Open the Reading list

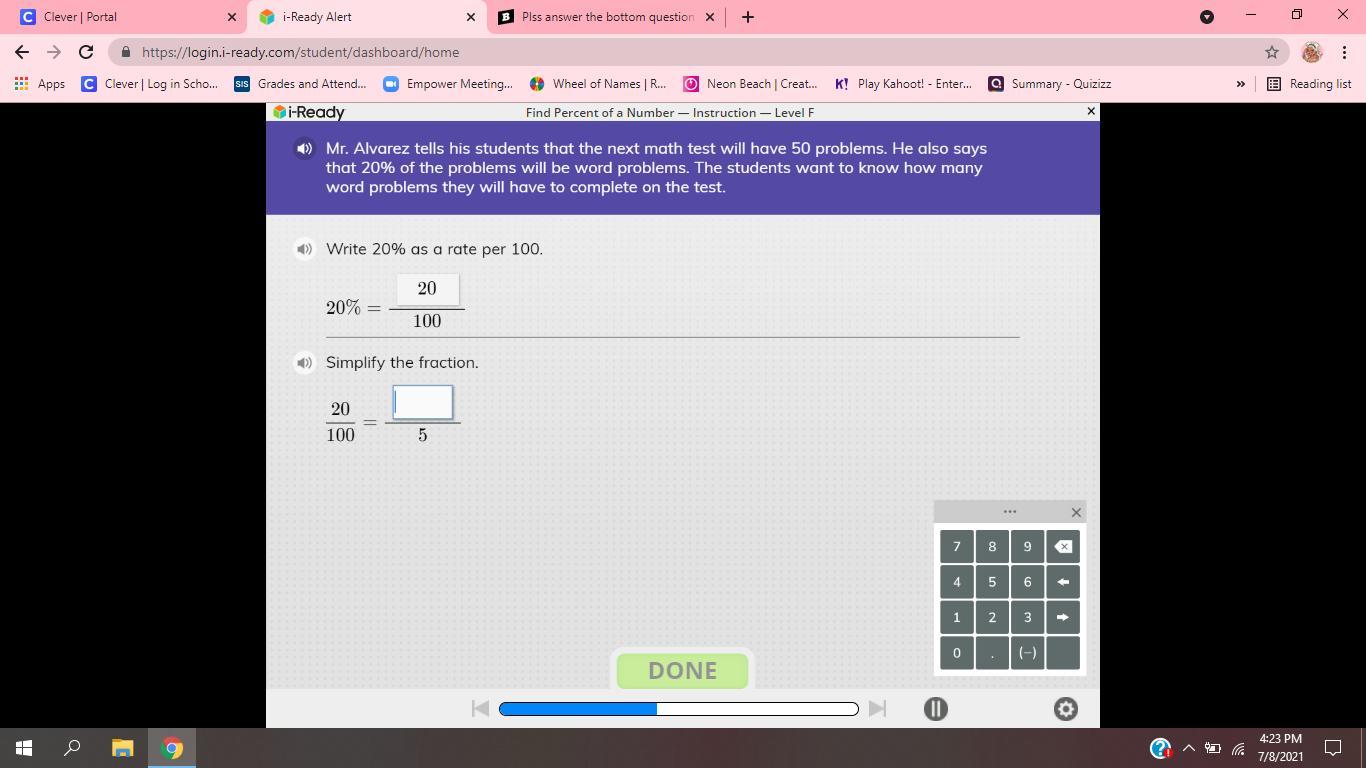[1309, 84]
